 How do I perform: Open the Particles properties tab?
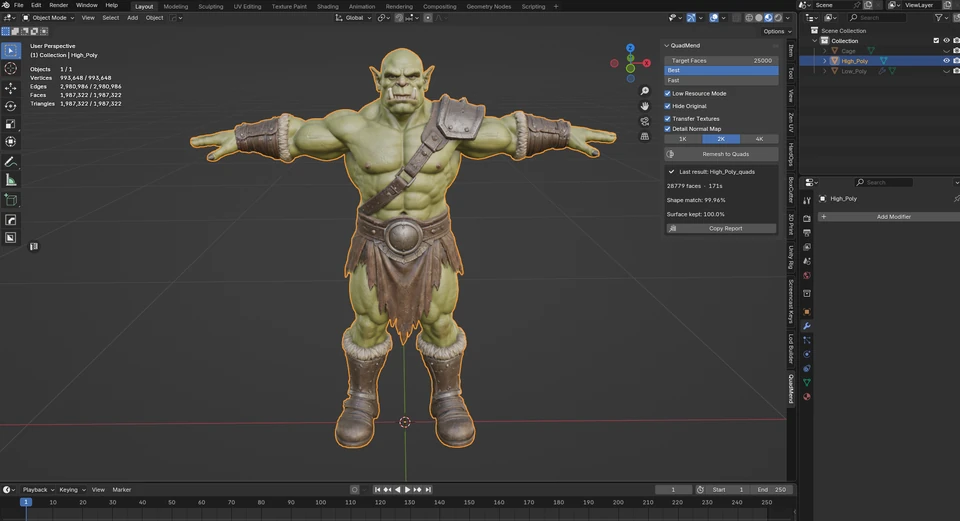click(807, 340)
